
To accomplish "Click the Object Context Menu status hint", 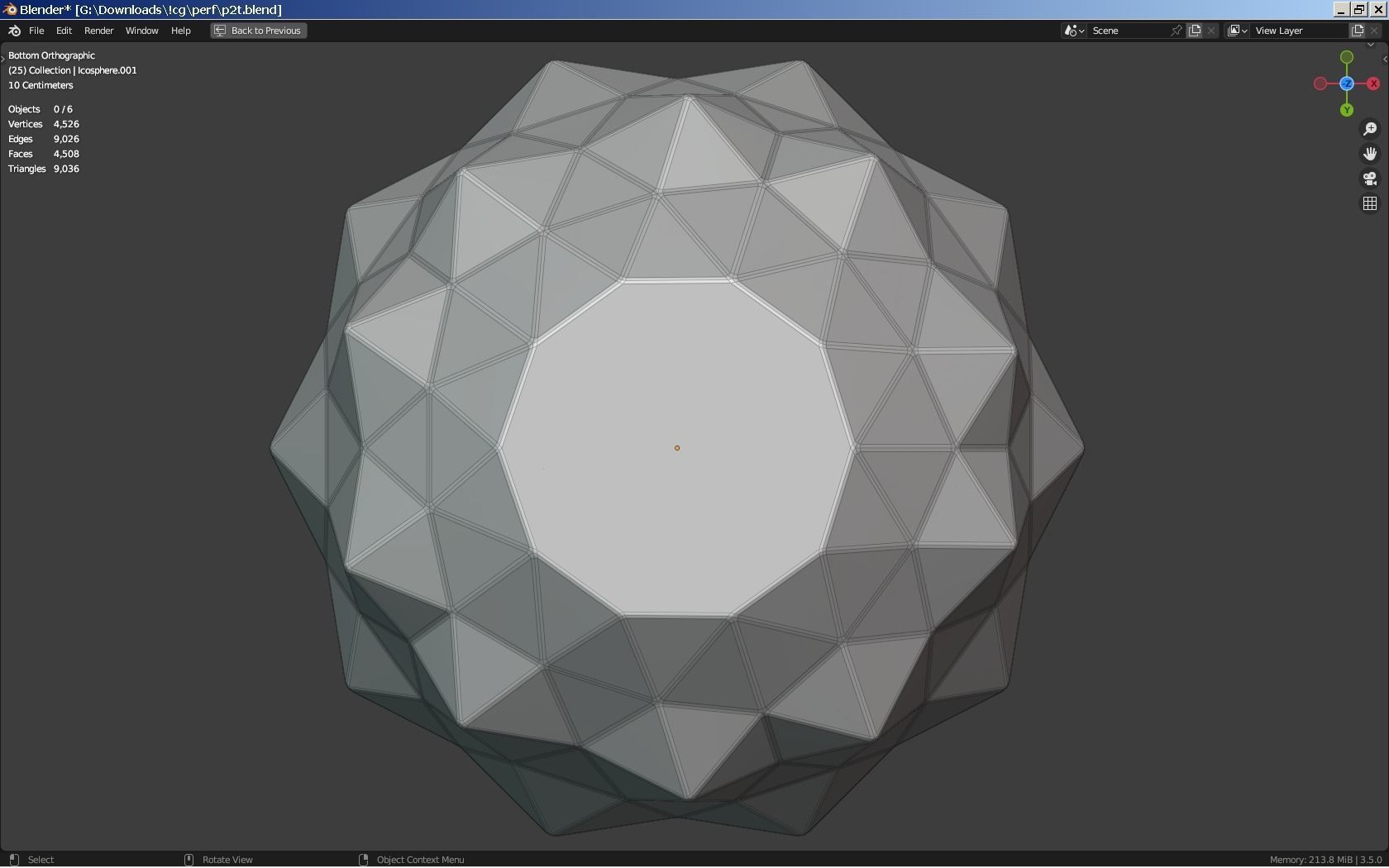I will (420, 860).
